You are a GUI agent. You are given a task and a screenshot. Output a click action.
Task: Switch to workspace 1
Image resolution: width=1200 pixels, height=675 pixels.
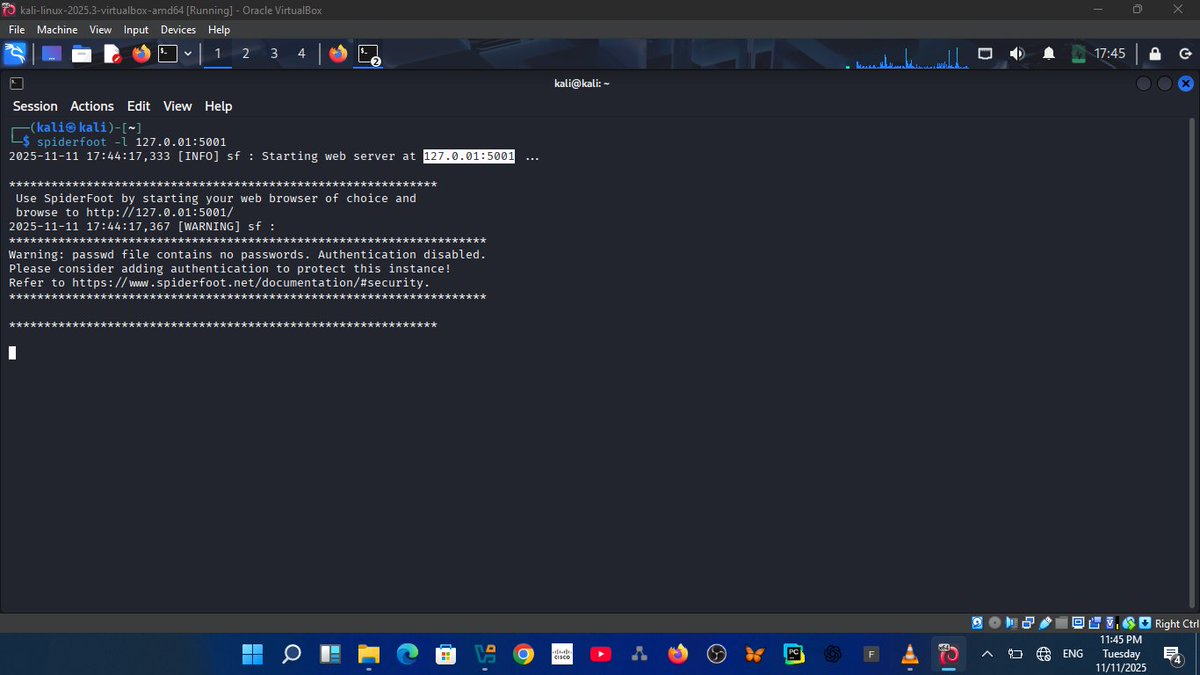tap(218, 53)
